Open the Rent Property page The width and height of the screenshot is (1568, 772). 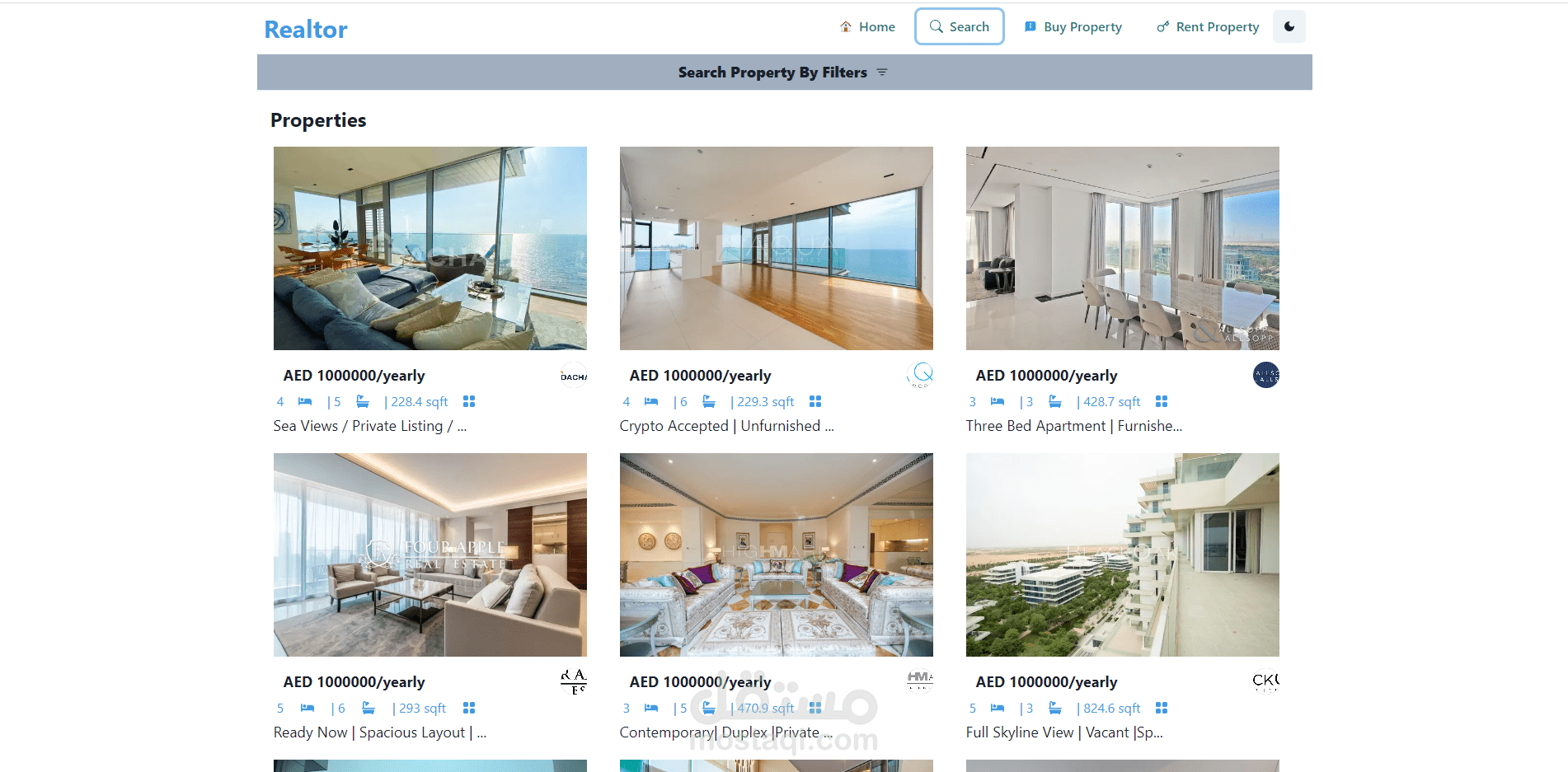[x=1208, y=27]
